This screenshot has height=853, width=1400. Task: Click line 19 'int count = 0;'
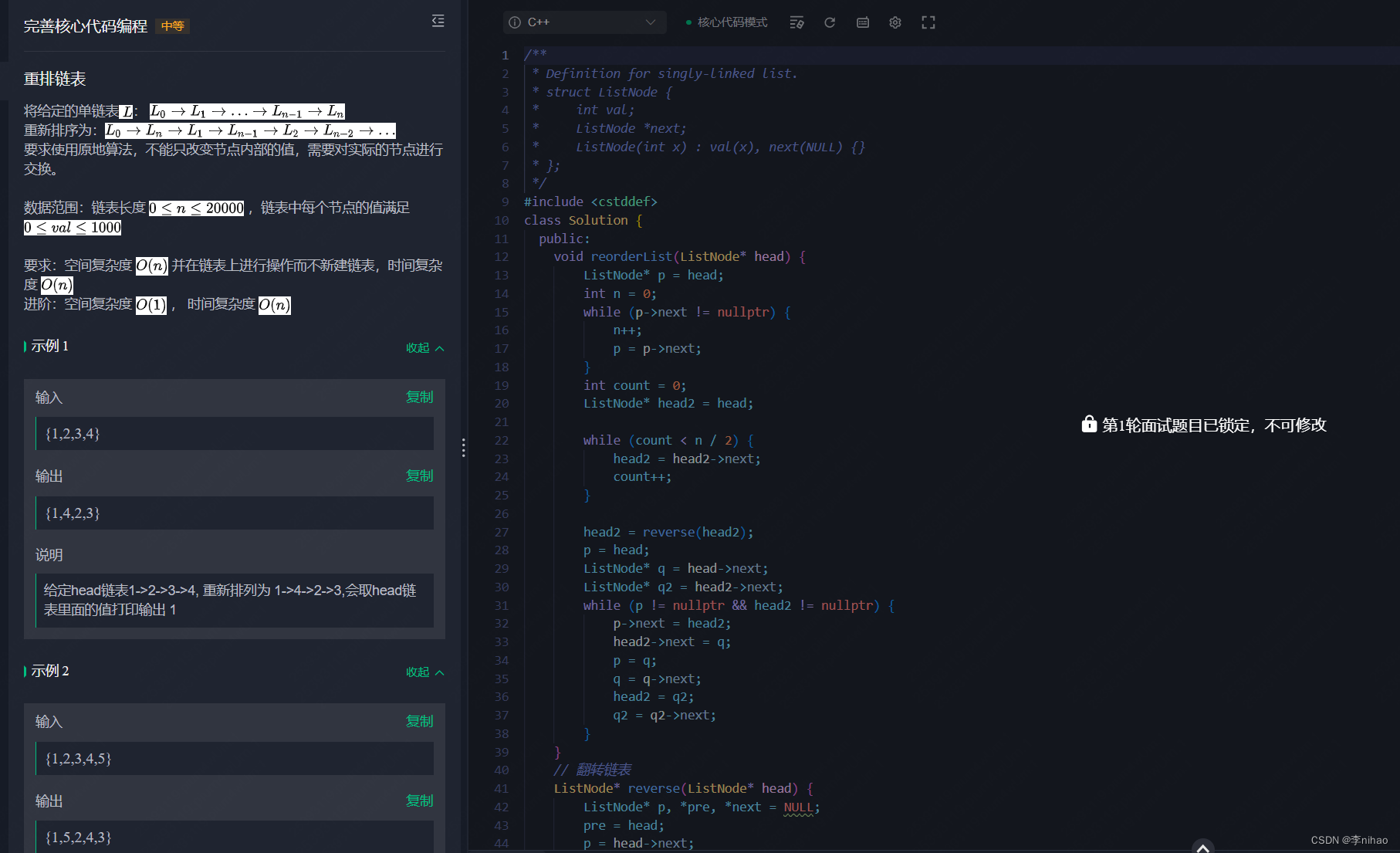tap(634, 385)
